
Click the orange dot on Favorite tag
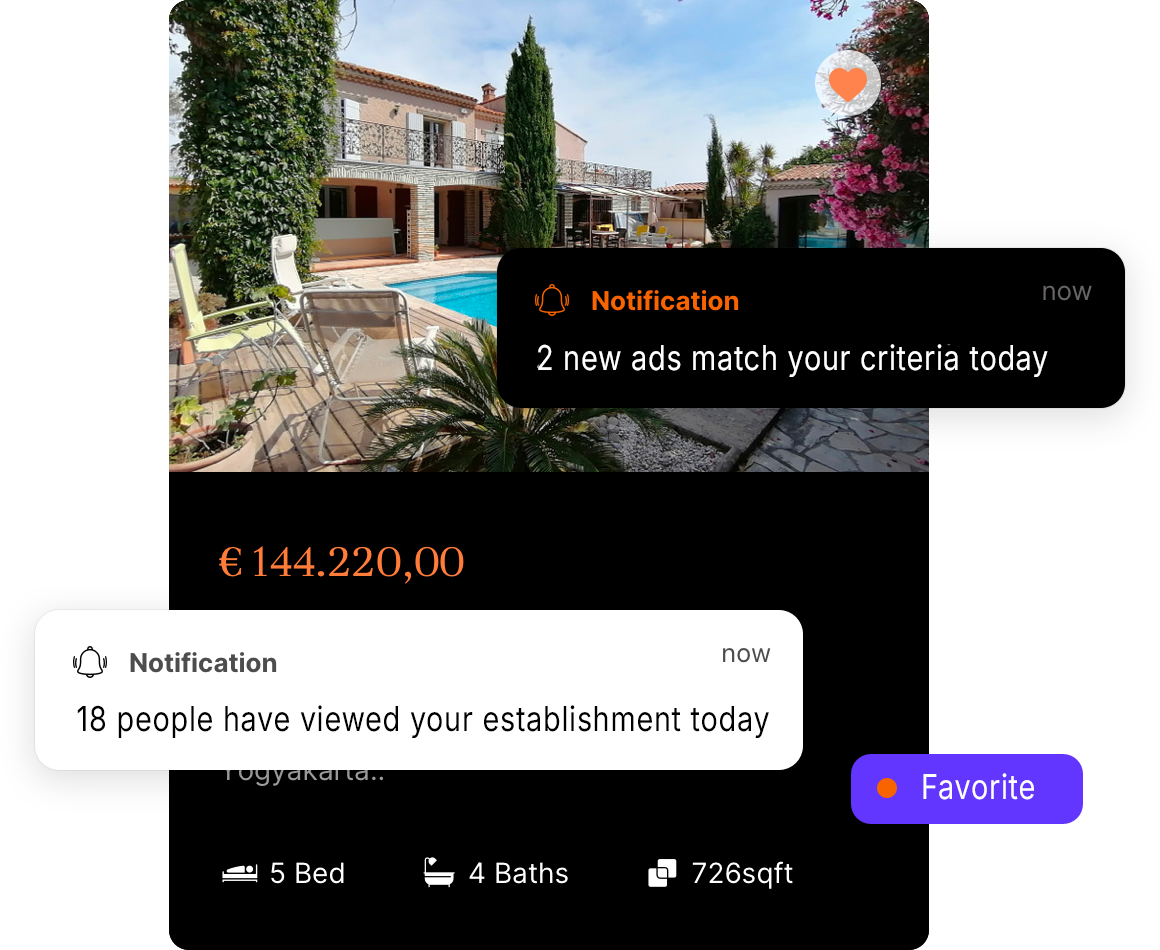tap(887, 788)
